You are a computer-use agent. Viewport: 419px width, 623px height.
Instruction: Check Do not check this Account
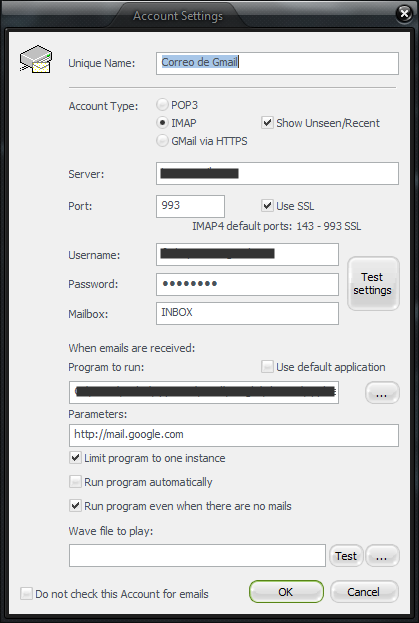tap(26, 594)
